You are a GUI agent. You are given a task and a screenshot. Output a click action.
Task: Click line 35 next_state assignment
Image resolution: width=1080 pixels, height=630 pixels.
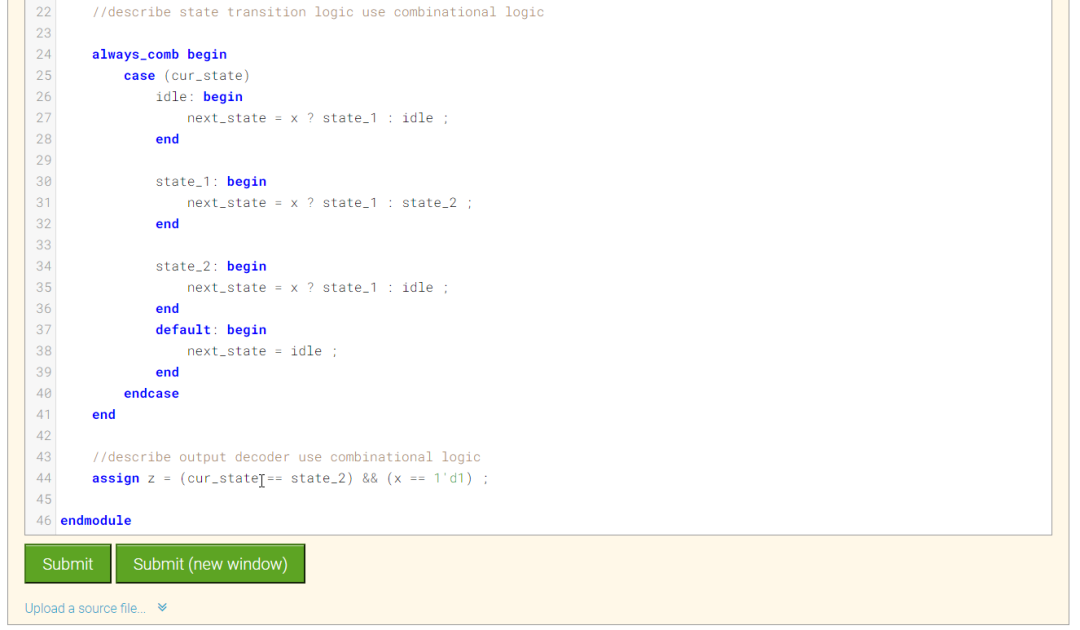pyautogui.click(x=318, y=288)
